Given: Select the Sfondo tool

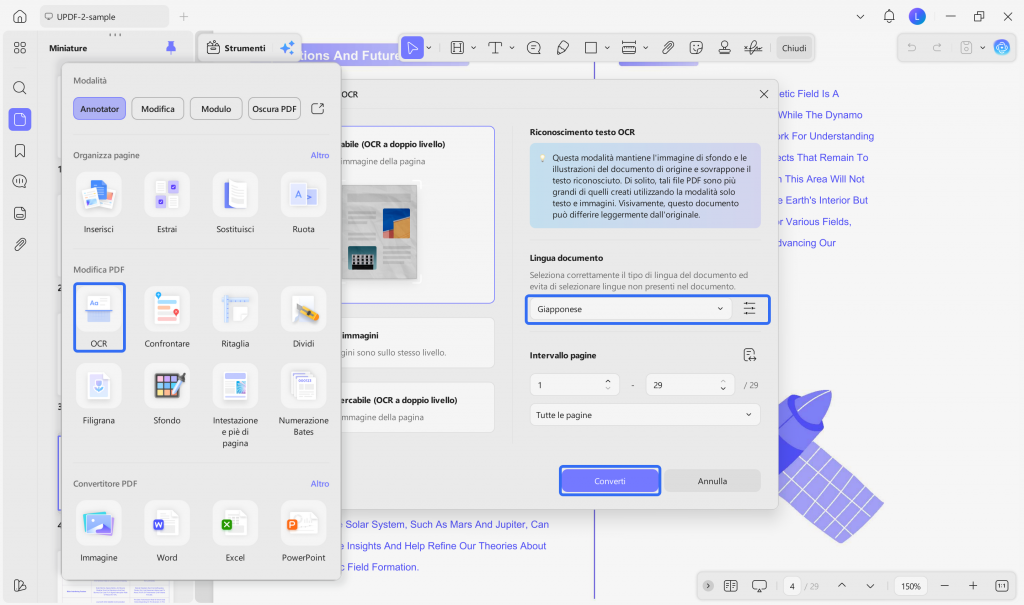Looking at the screenshot, I should pos(167,394).
